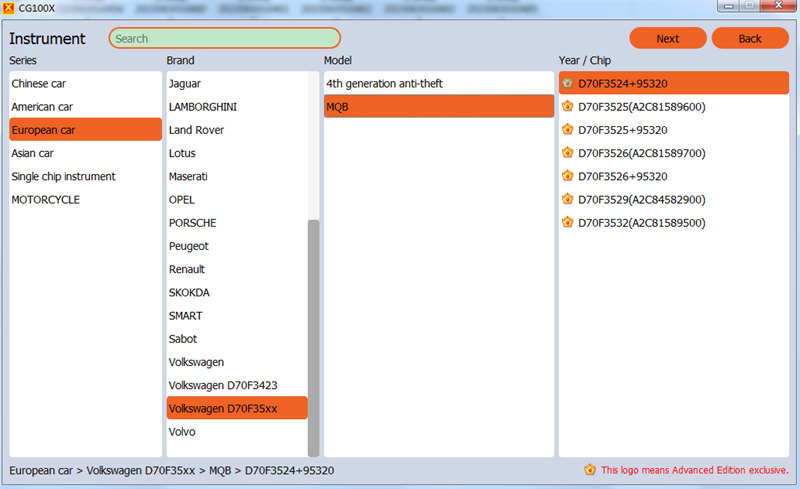This screenshot has width=800, height=489.
Task: Choose Single chip instrument series
Action: click(x=85, y=176)
